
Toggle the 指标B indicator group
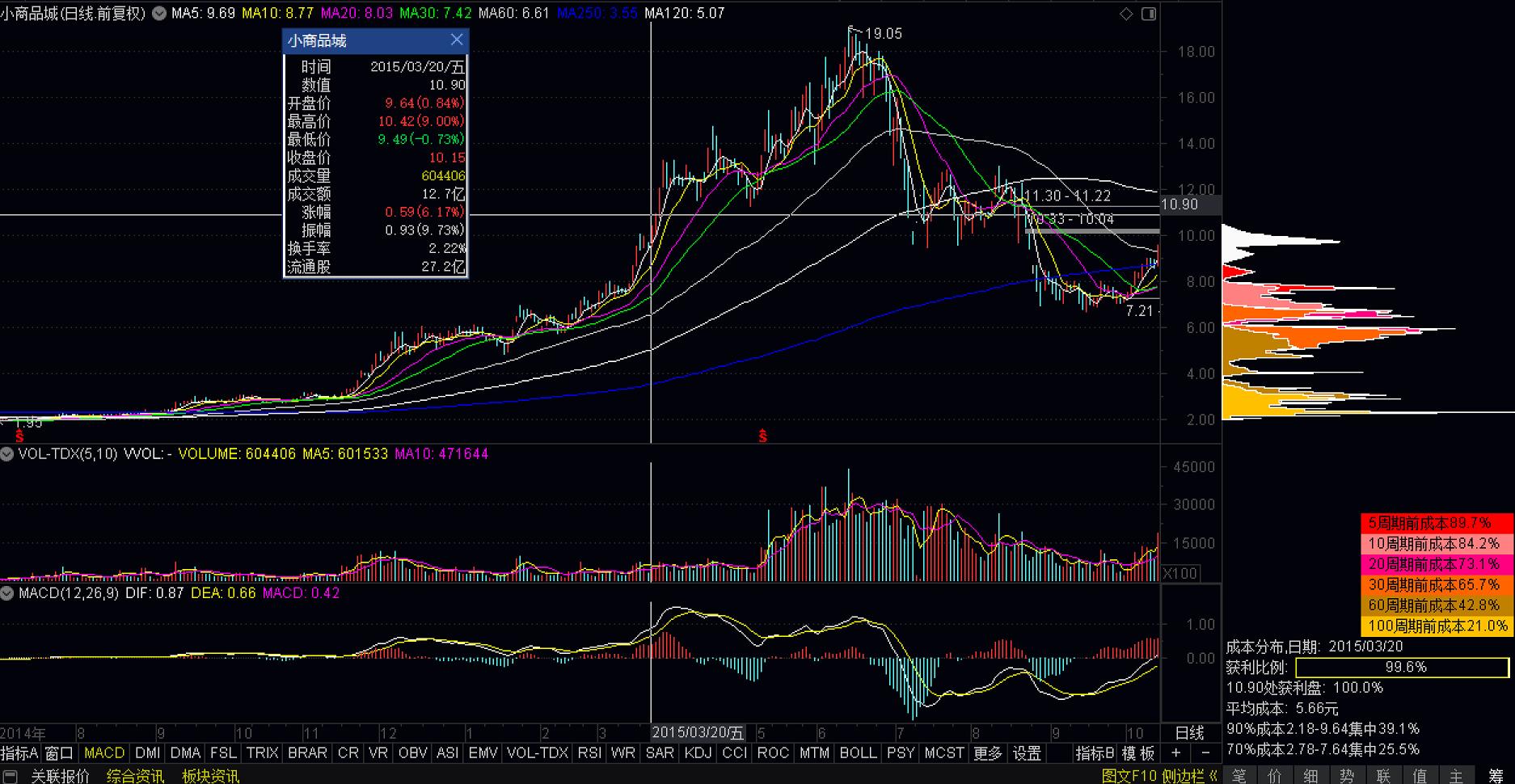click(x=1095, y=753)
